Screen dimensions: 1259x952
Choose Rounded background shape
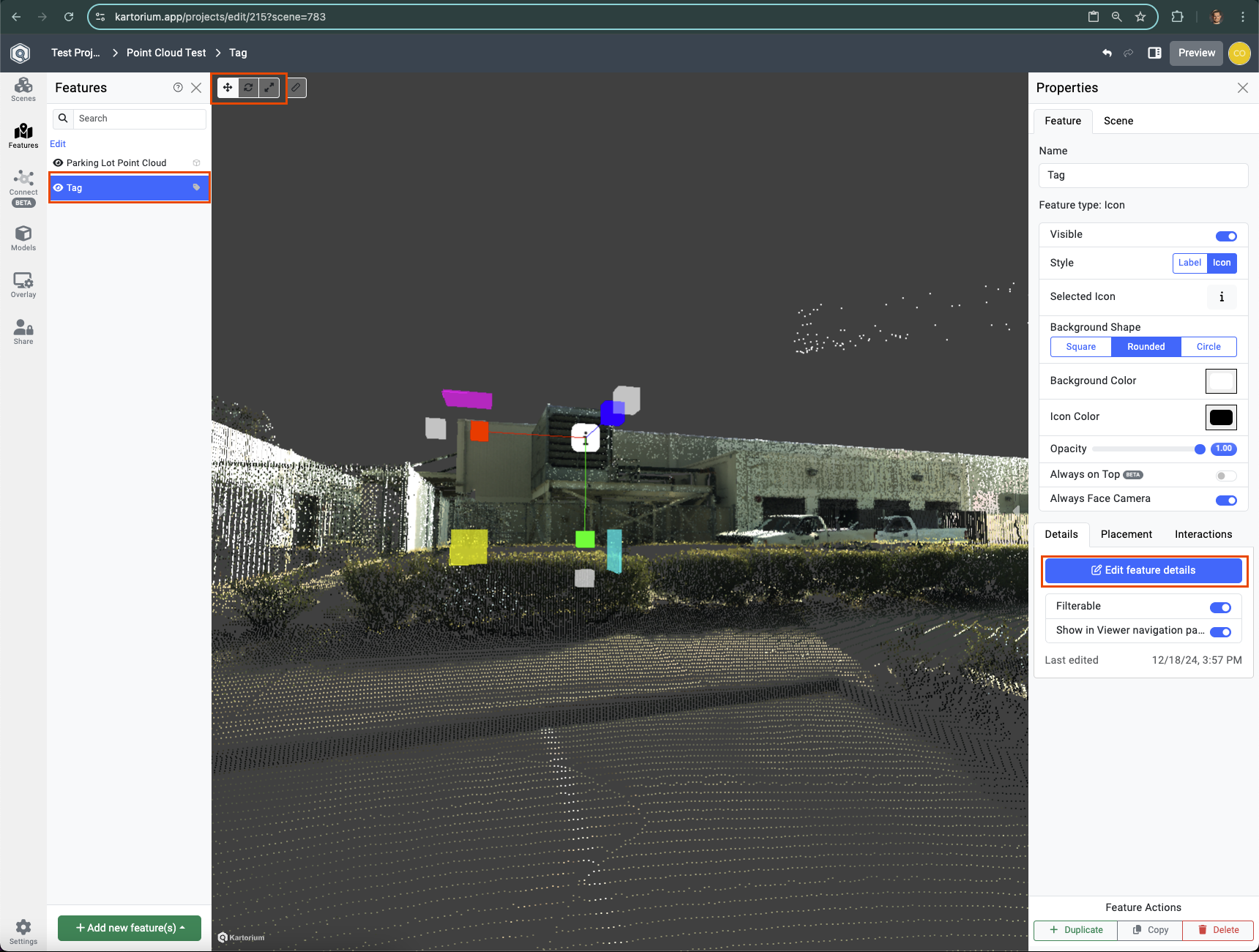1146,347
